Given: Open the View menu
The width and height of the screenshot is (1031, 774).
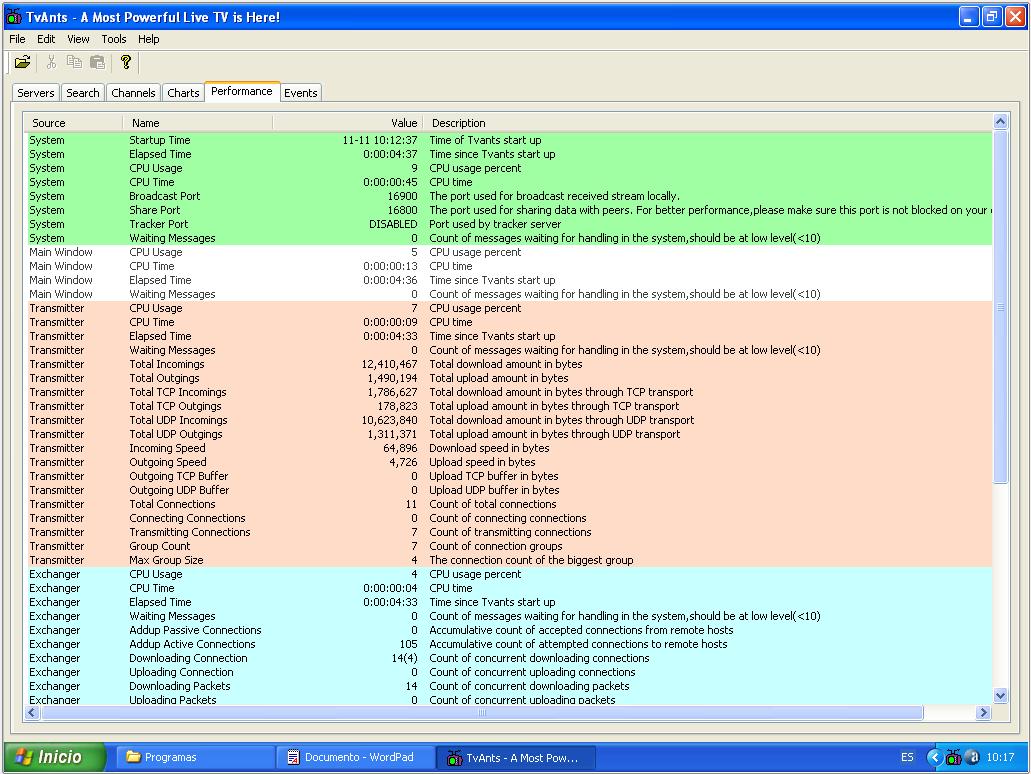Looking at the screenshot, I should point(78,39).
